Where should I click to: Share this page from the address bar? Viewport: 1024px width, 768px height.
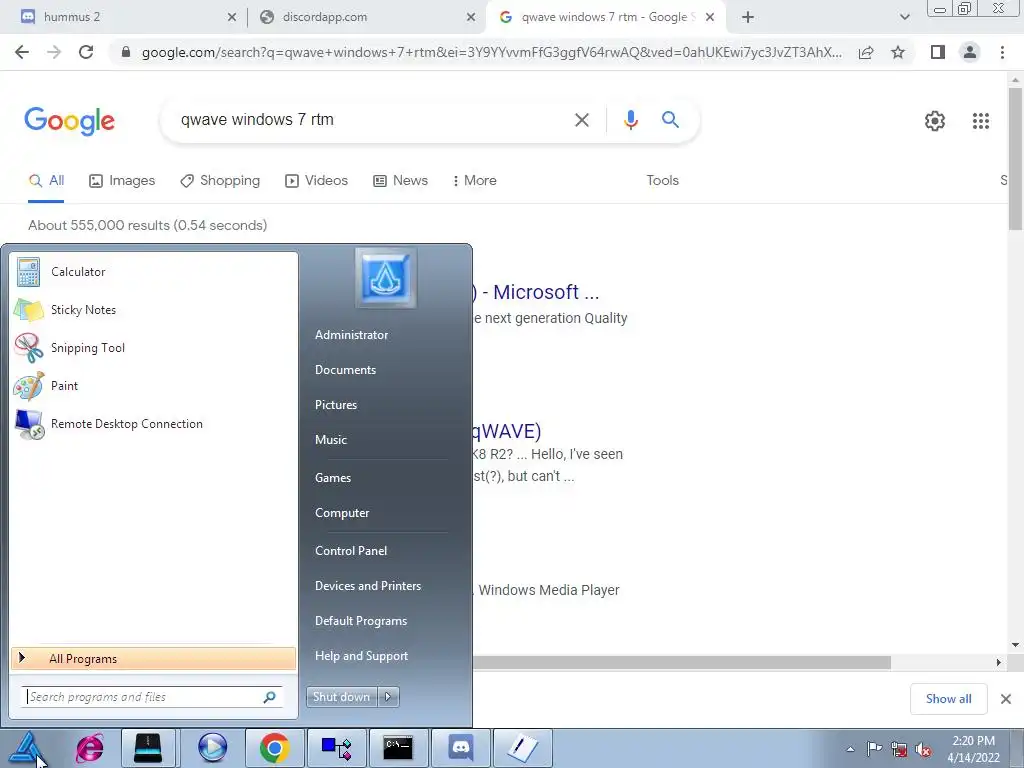[x=866, y=52]
